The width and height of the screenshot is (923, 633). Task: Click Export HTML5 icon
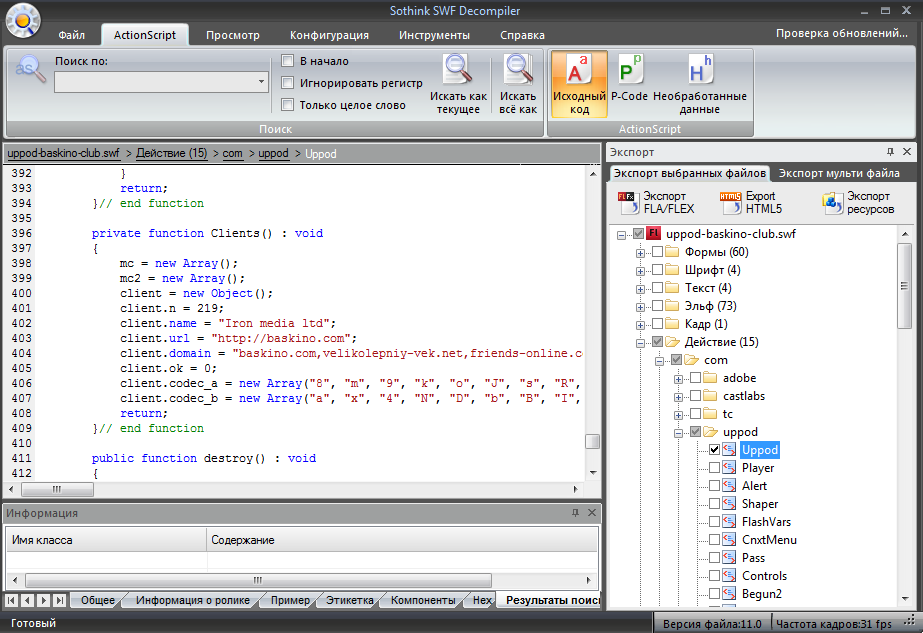point(731,202)
